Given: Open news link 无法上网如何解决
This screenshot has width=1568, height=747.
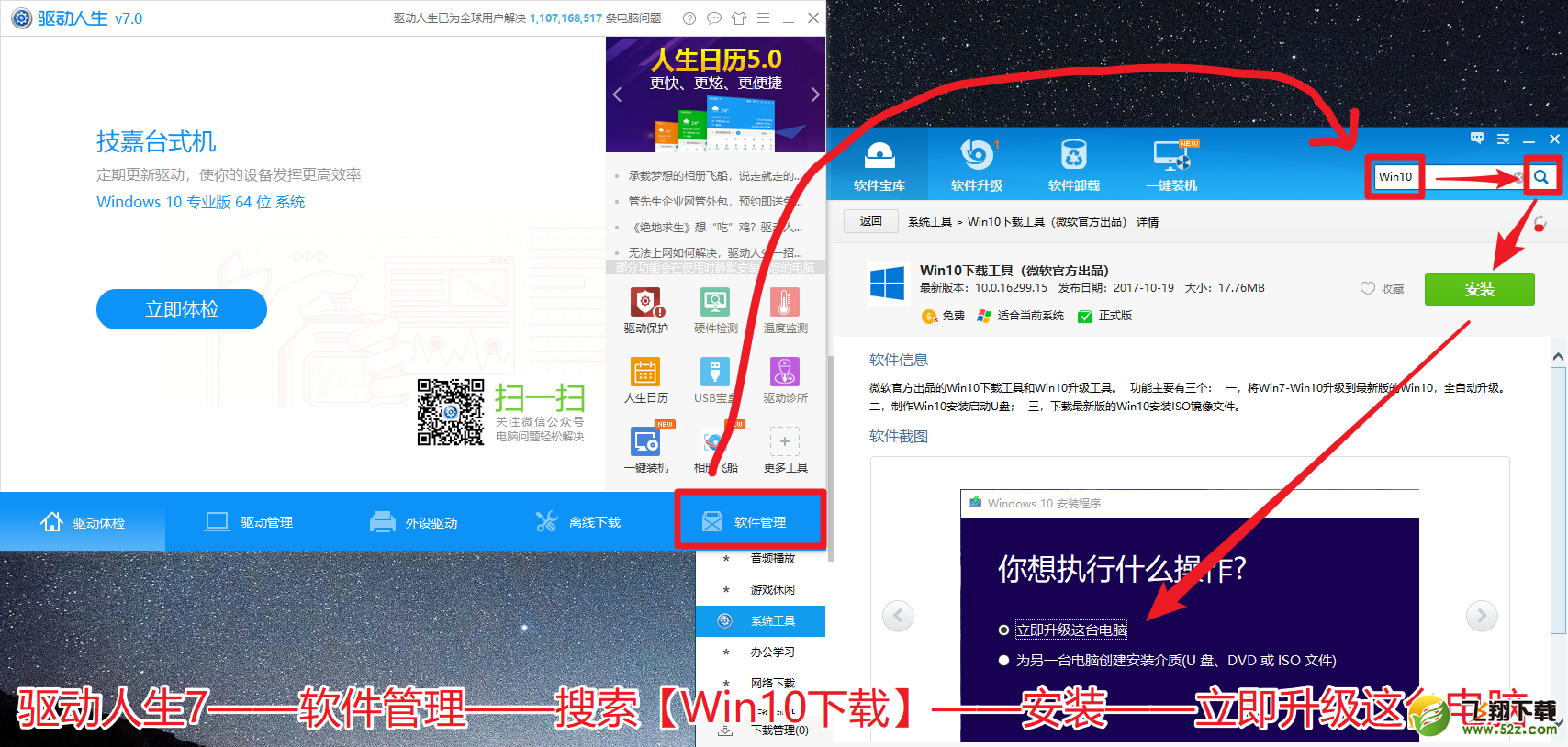Looking at the screenshot, I should click(x=715, y=253).
